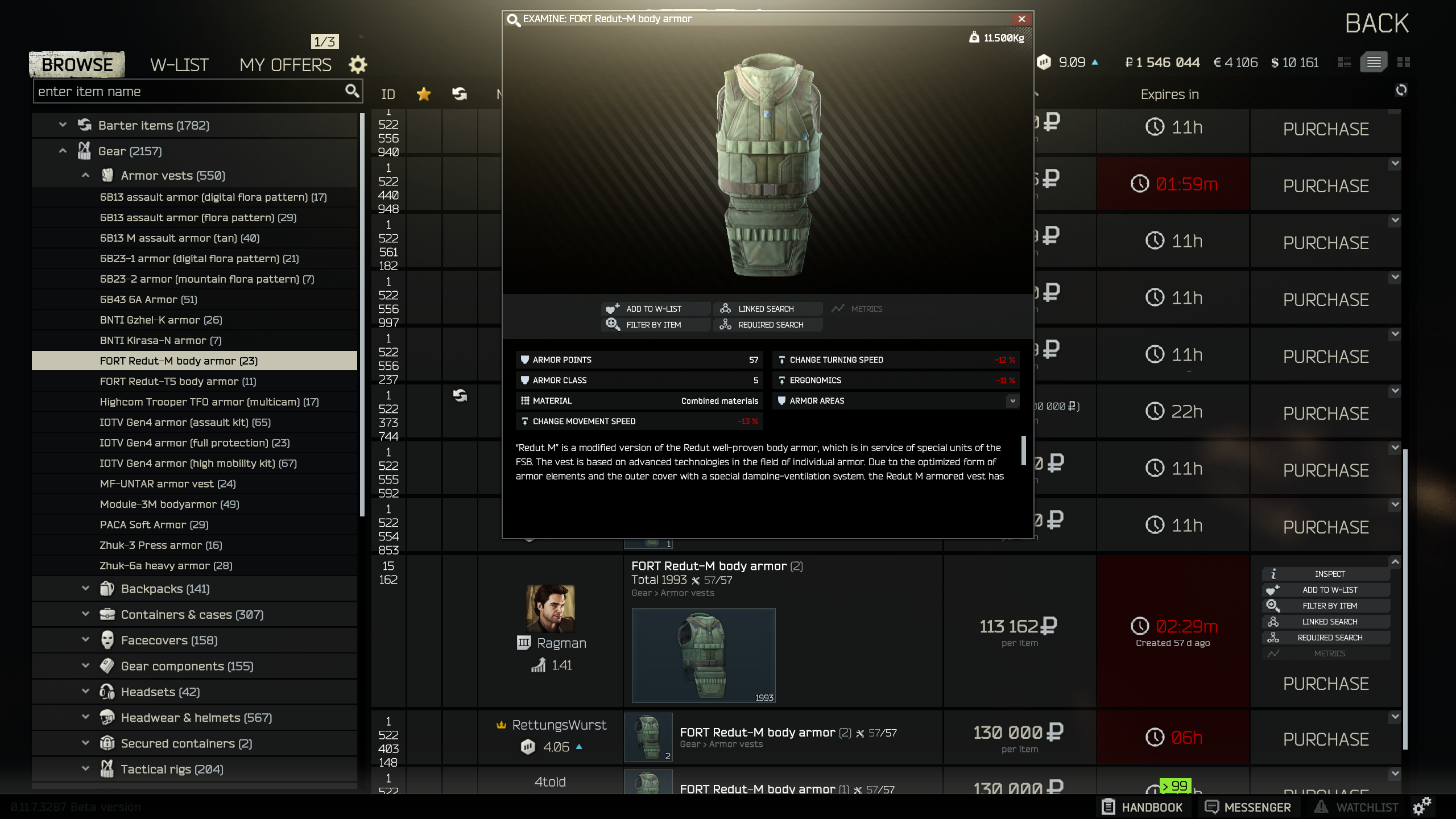Select Zhuk-6a heavy armor

pyautogui.click(x=195, y=565)
